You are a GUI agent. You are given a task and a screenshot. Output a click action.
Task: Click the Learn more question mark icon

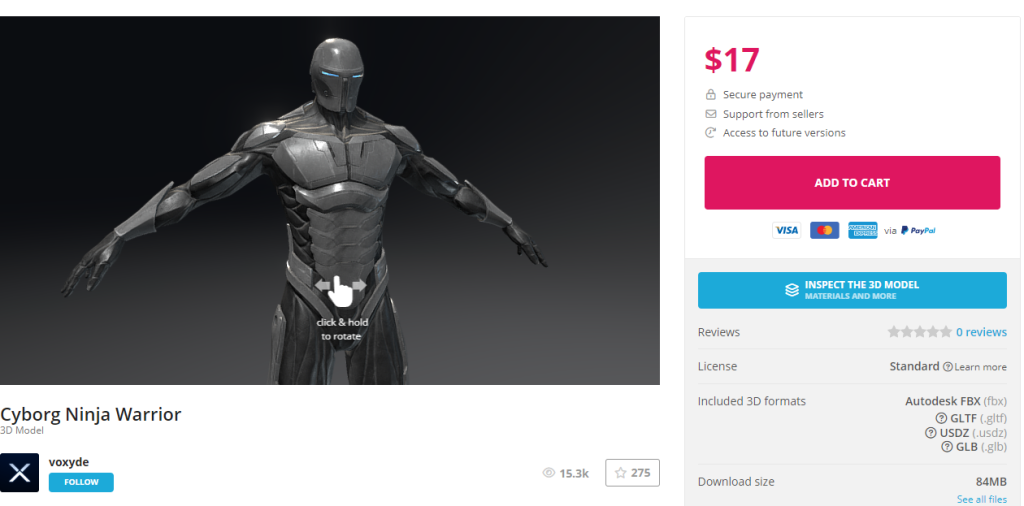point(948,367)
